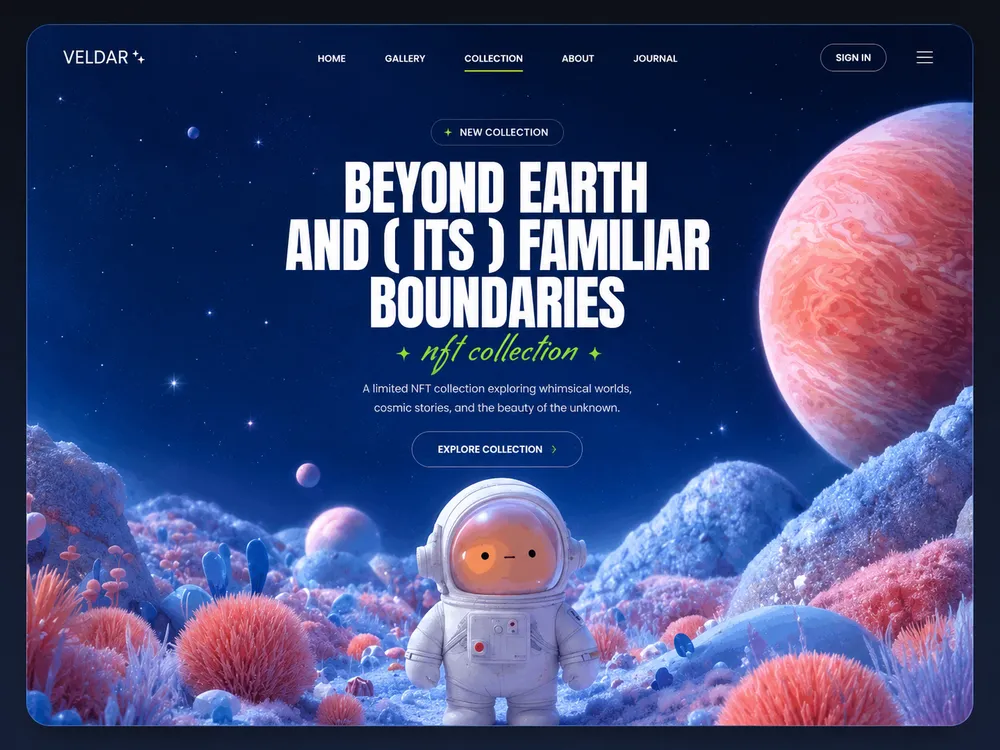Open the hamburger menu icon
Screen dimensions: 1000x750
(924, 57)
